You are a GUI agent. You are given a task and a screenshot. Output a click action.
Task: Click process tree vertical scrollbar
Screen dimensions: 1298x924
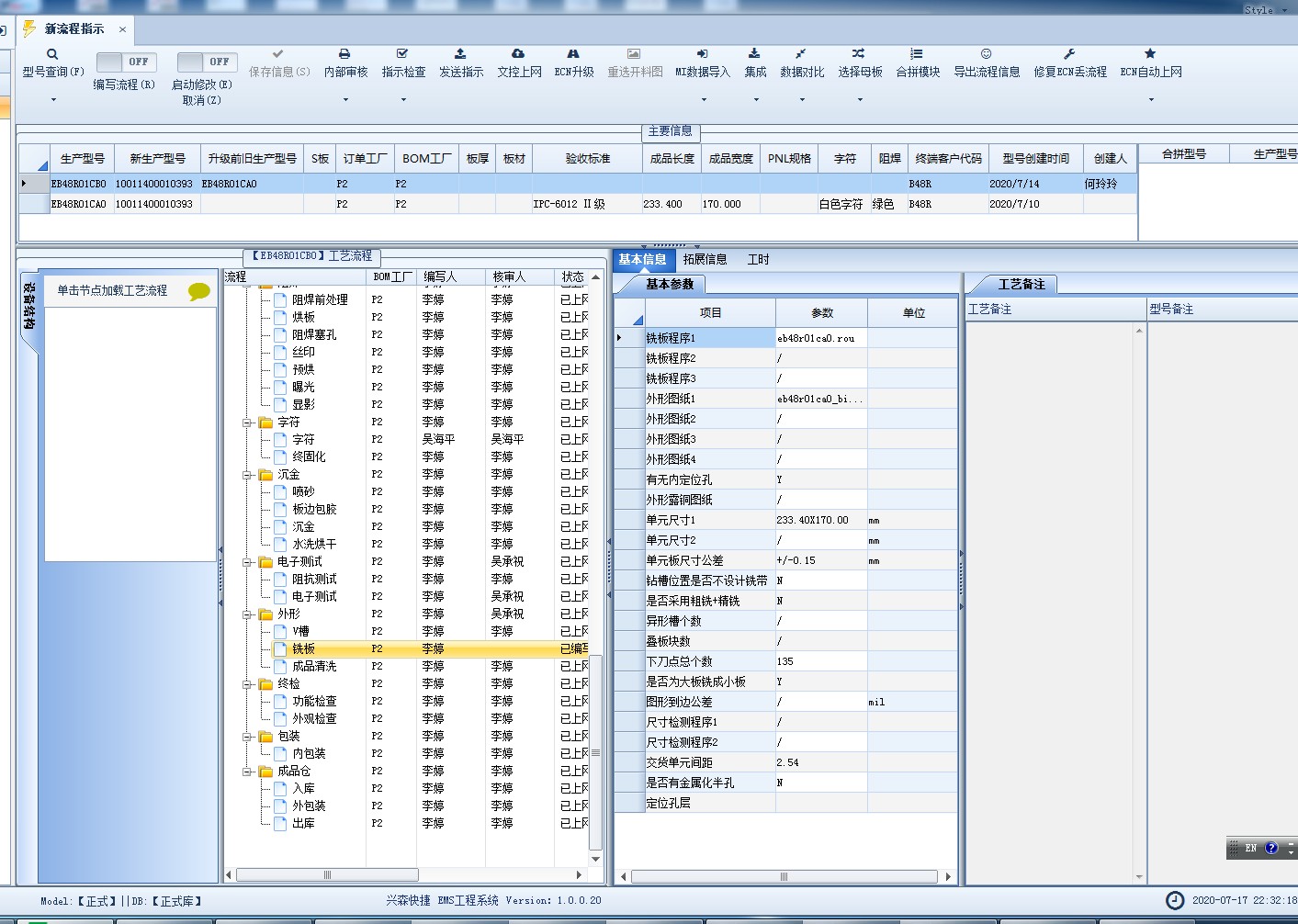click(595, 752)
